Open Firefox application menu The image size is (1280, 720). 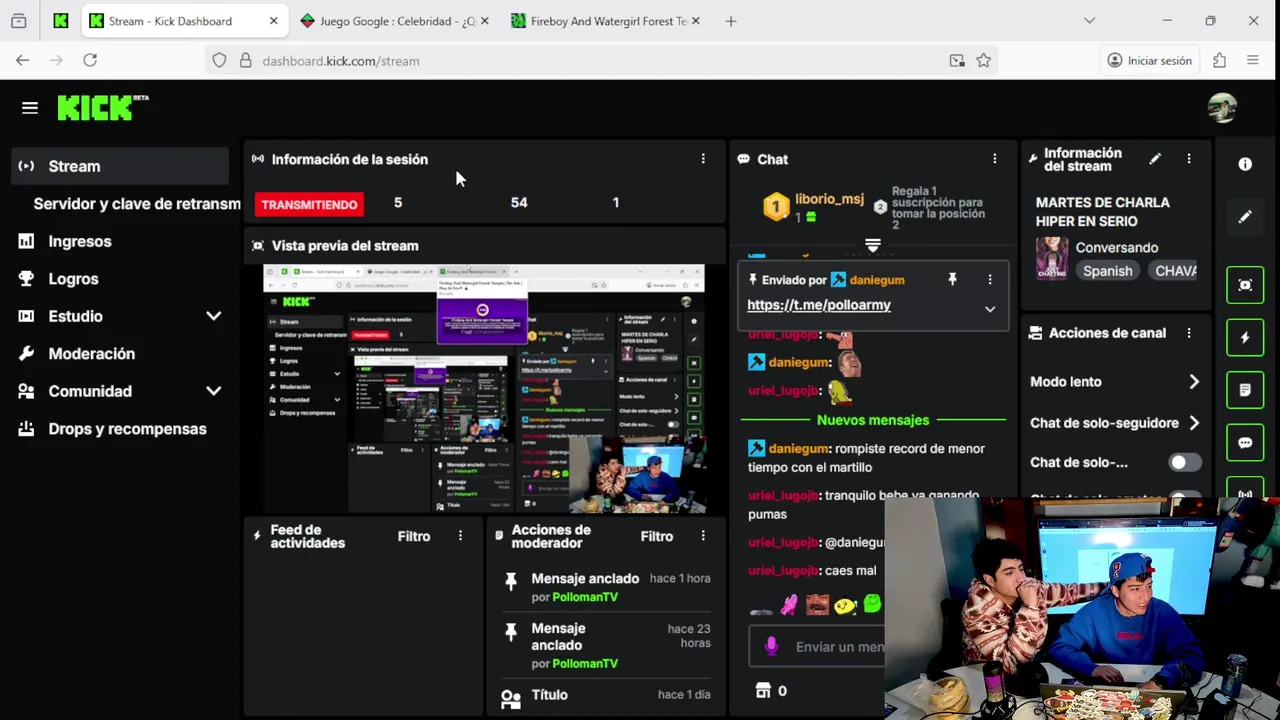point(1252,61)
